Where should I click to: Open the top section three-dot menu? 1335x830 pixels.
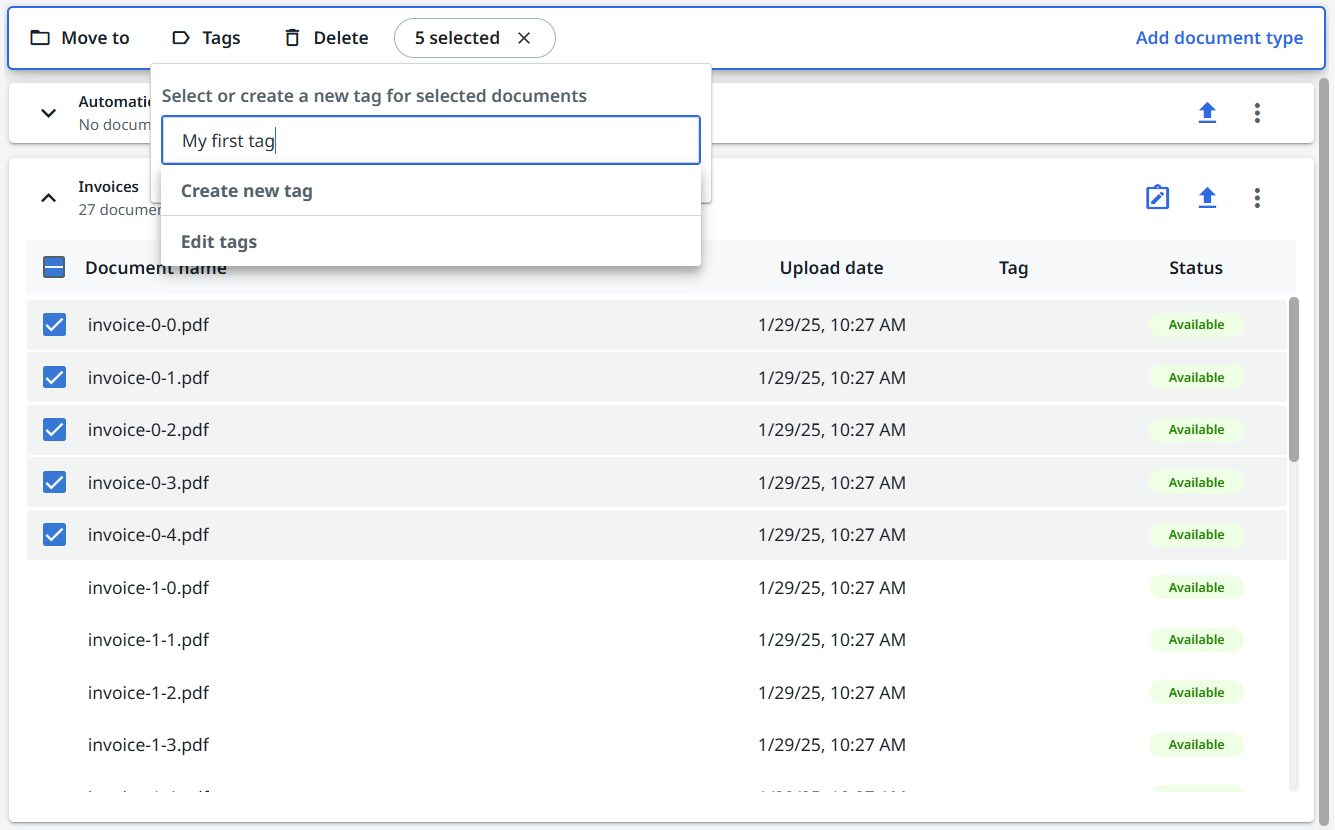click(1257, 113)
